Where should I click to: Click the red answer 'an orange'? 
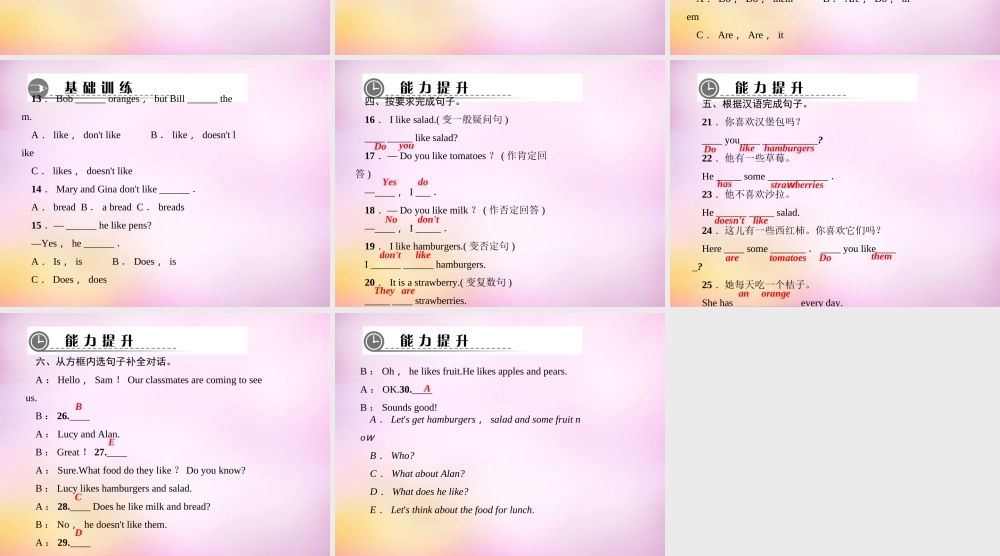[764, 294]
